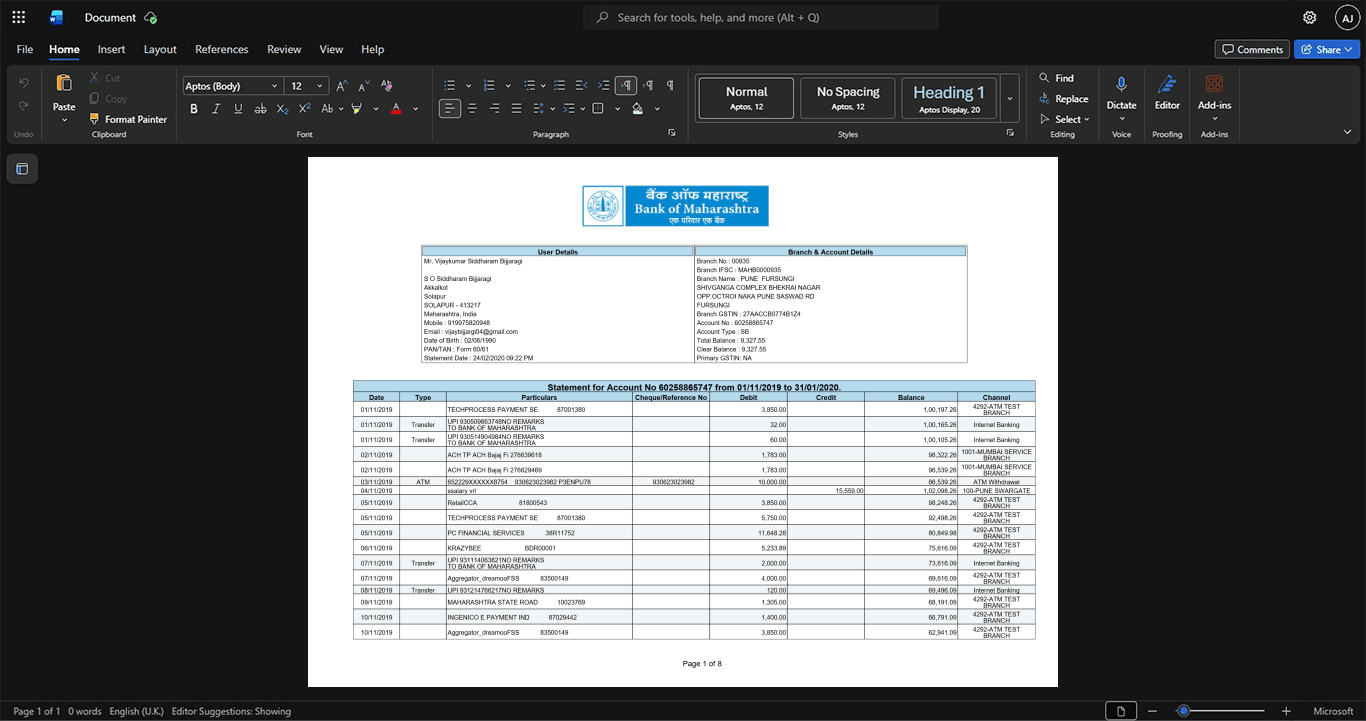Screen dimensions: 1366x721
Task: Expand the bullet library dropdown arrow
Action: point(468,86)
